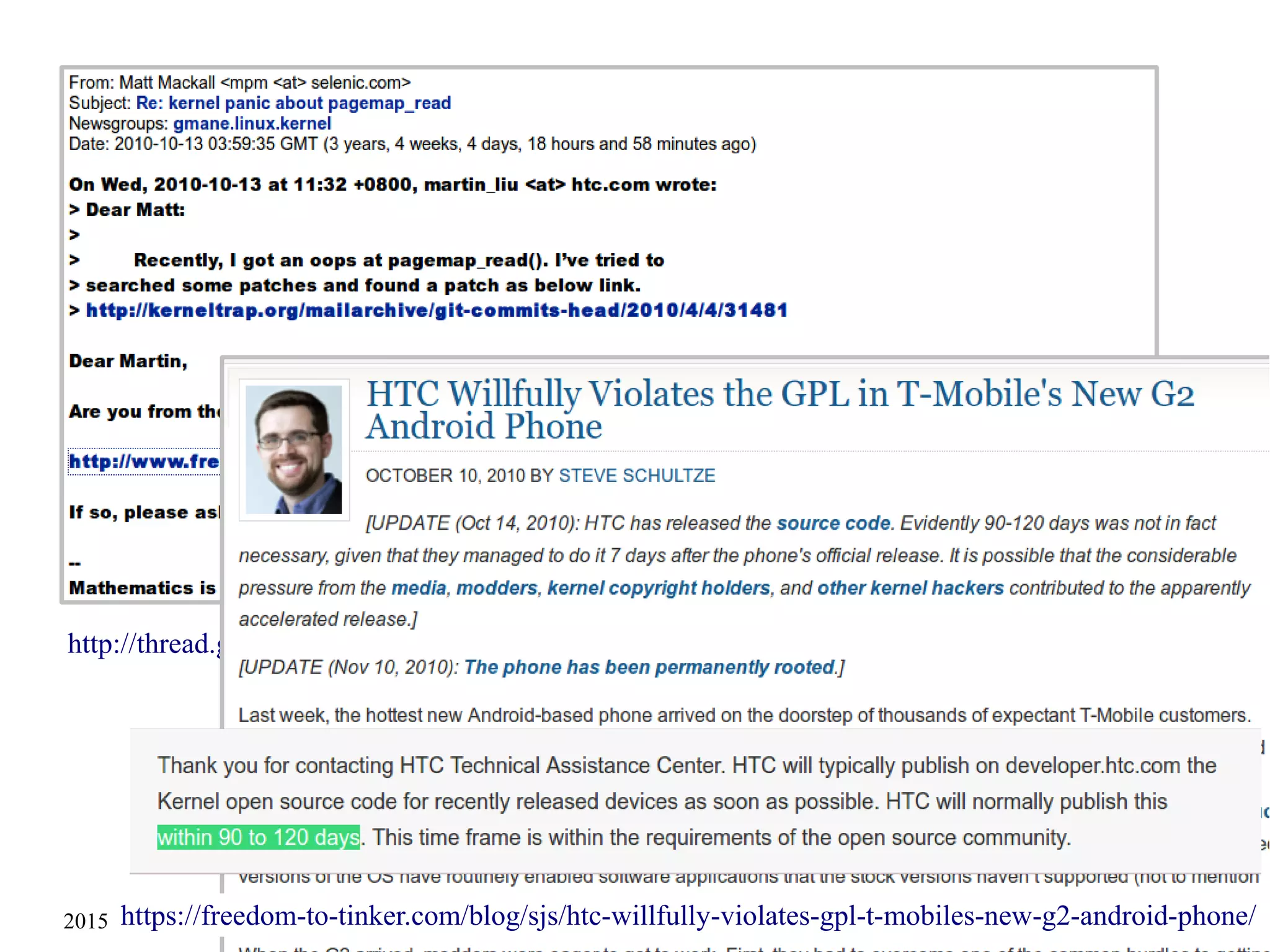Click the quoted line 'On Wed, 2010-10-13 at 11:32'

pyautogui.click(x=393, y=185)
